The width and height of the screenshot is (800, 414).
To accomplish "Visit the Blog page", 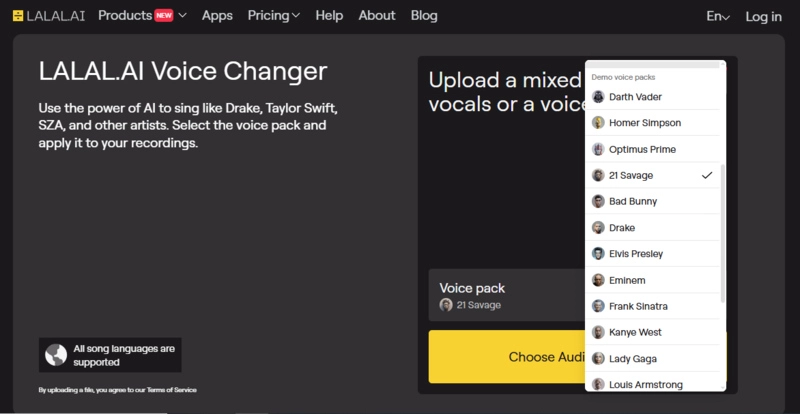I will tap(424, 16).
